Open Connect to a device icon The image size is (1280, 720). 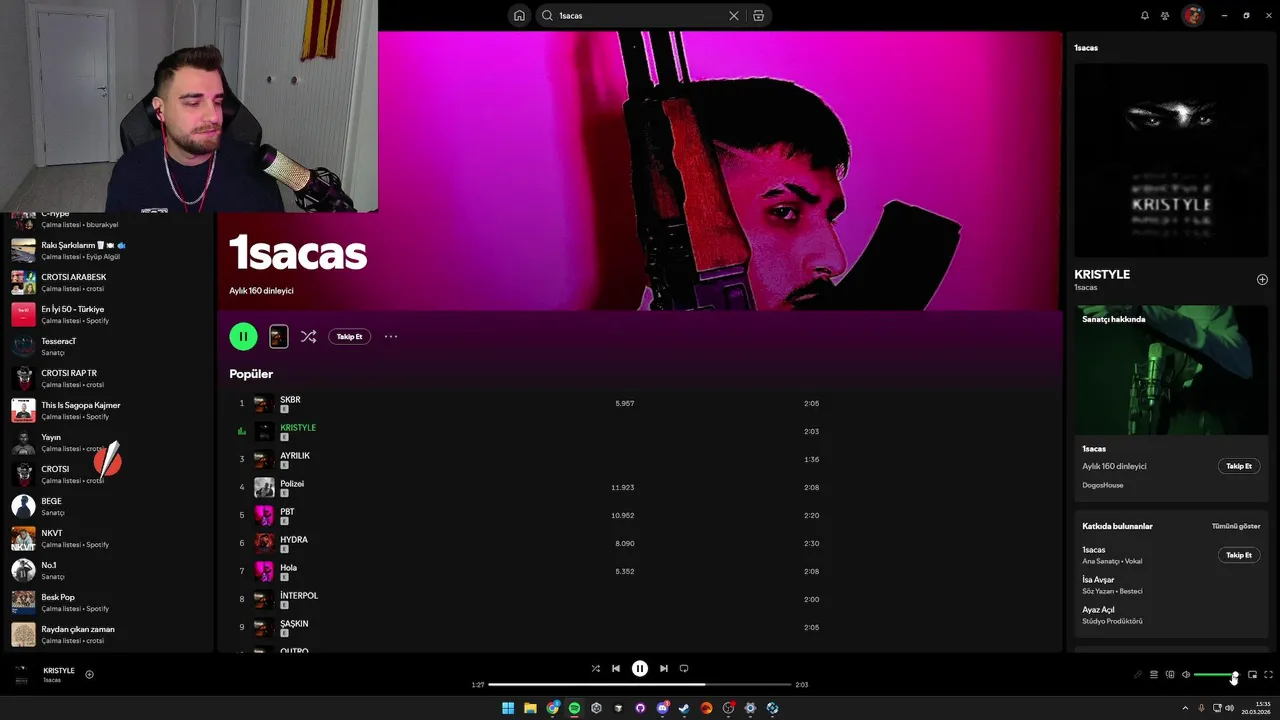[x=1170, y=674]
